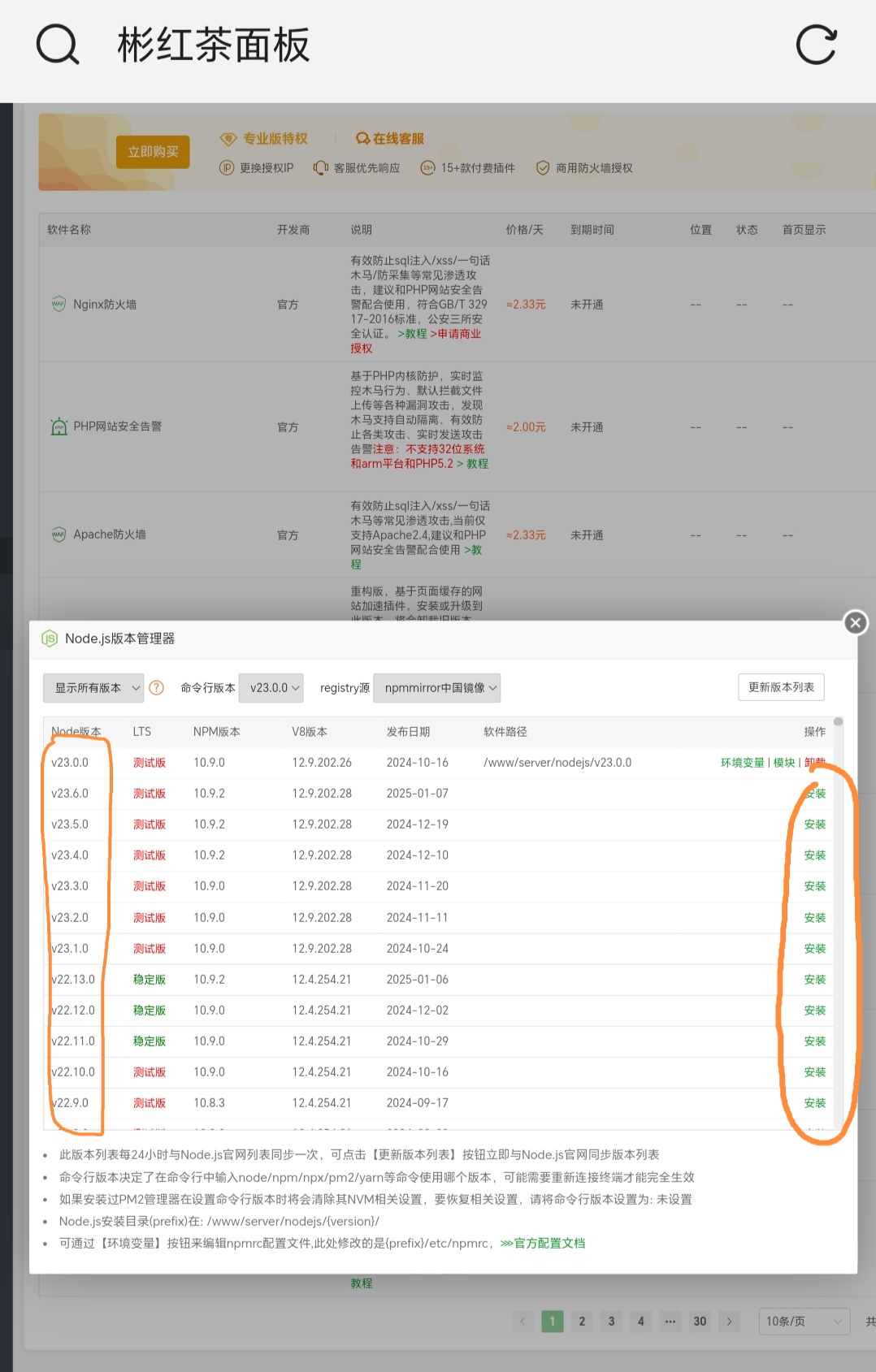876x1372 pixels.
Task: Click the Apache防火墙 software name
Action: coord(110,535)
